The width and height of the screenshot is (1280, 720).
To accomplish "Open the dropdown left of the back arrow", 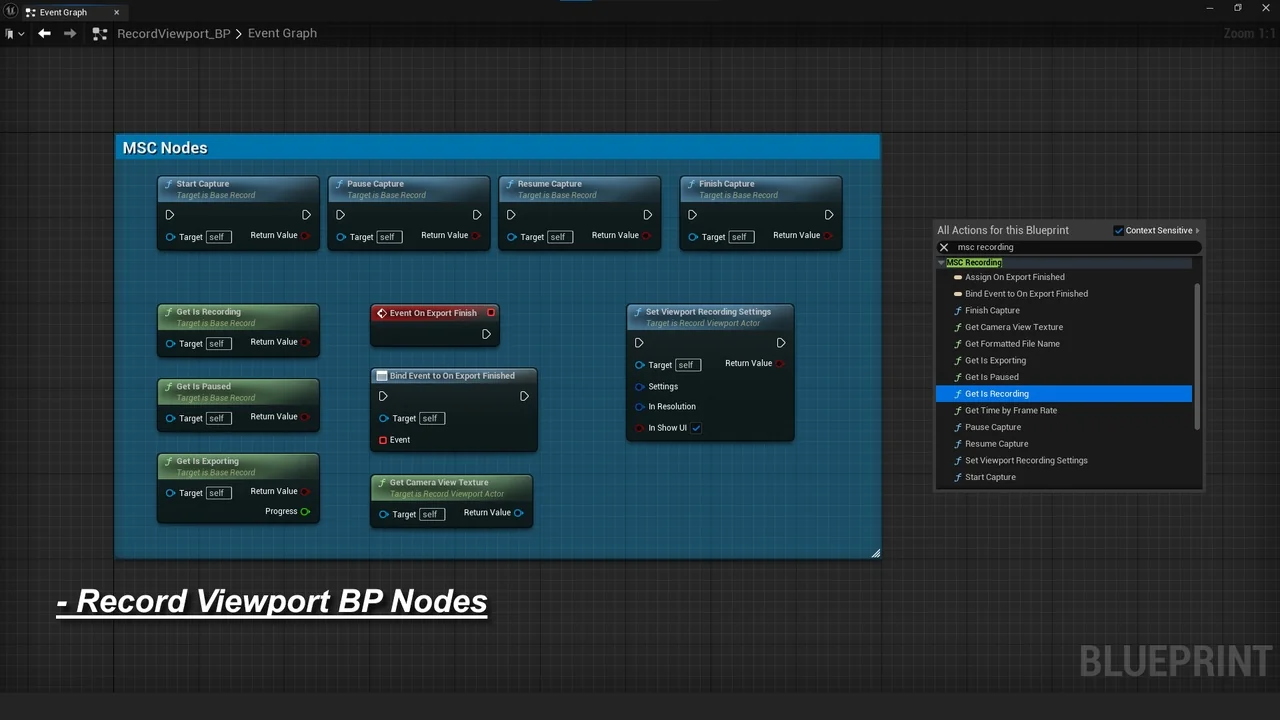I will [x=14, y=34].
